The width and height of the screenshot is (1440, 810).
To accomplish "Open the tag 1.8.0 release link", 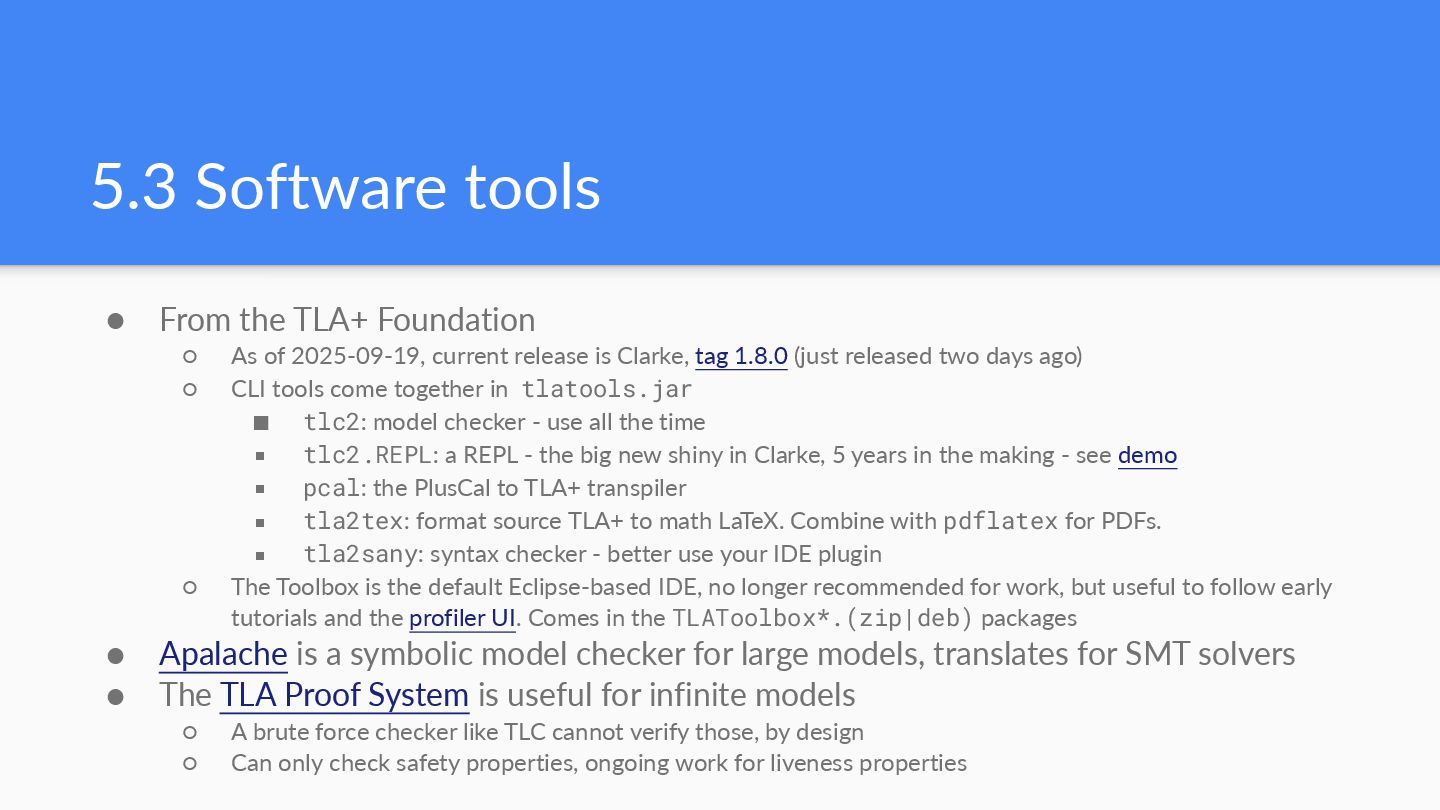I will click(741, 356).
